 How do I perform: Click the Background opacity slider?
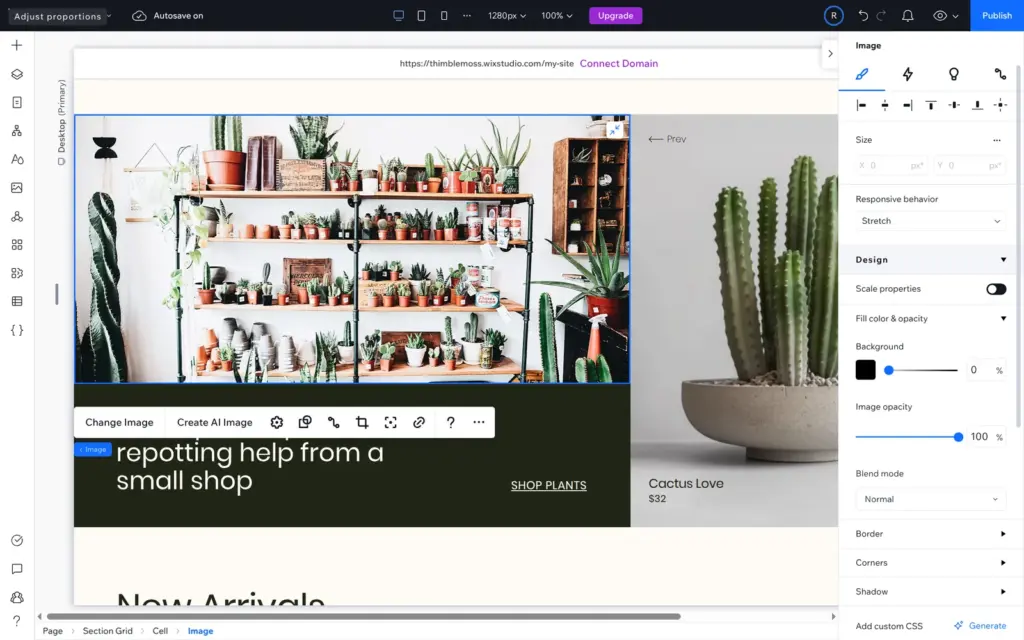pyautogui.click(x=921, y=370)
